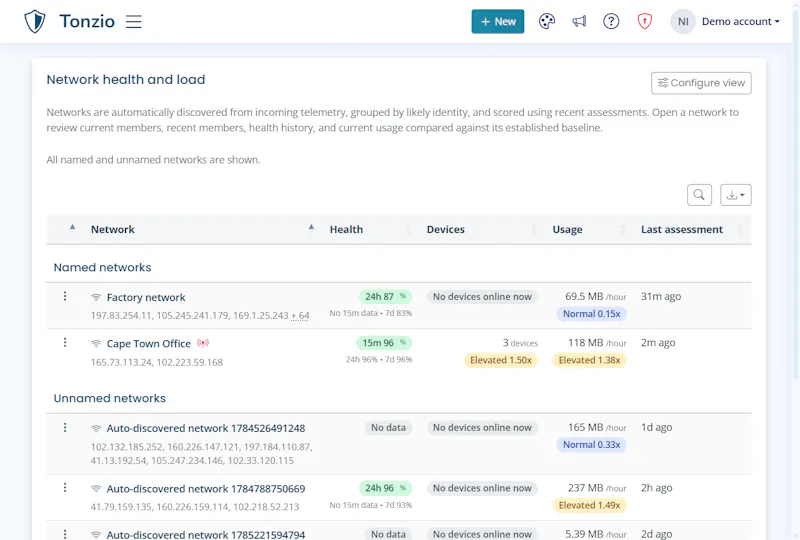Click the first column sort arrow
The height and width of the screenshot is (540, 800).
72,227
